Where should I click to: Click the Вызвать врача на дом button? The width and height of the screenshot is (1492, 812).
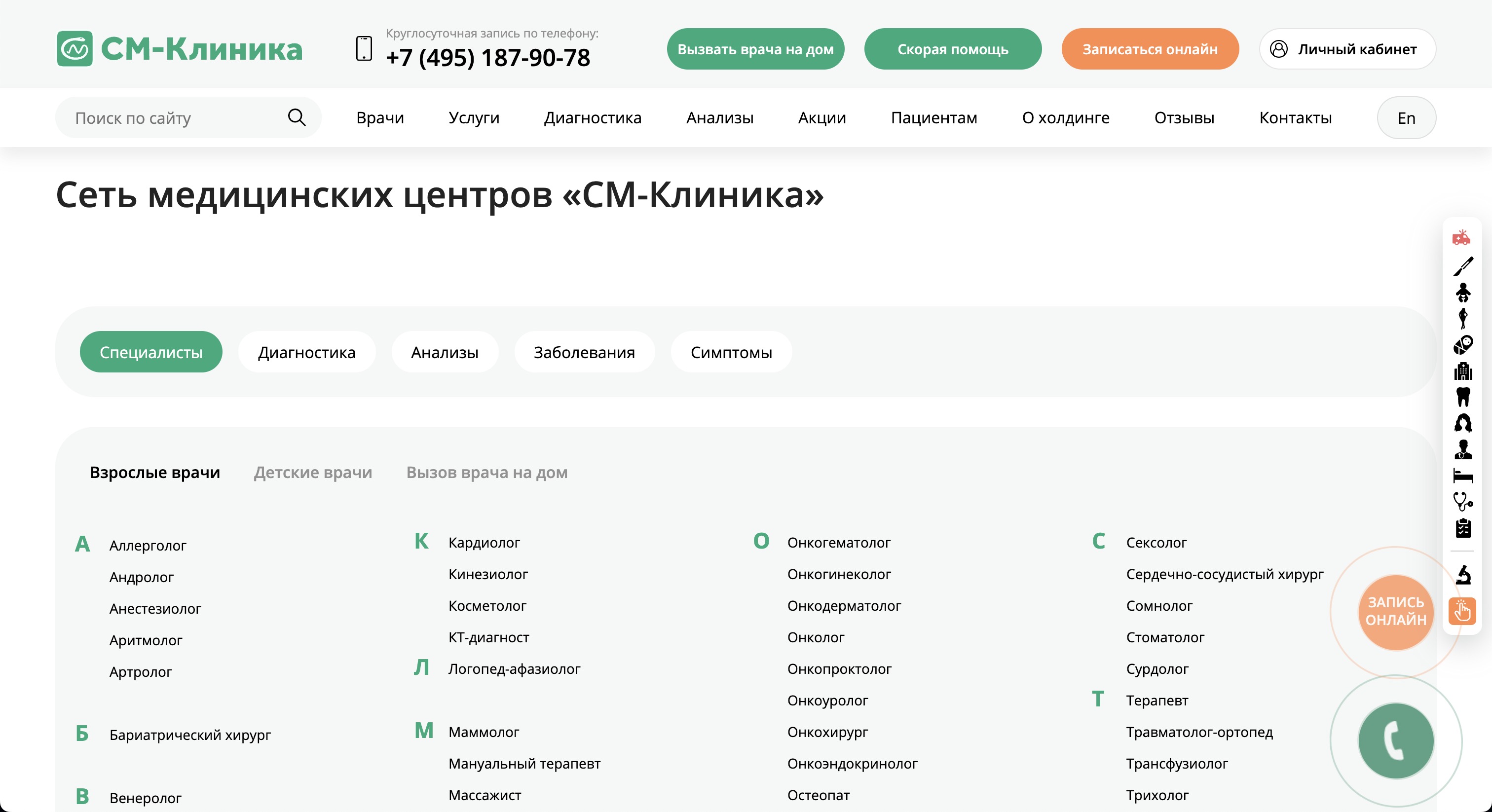755,49
